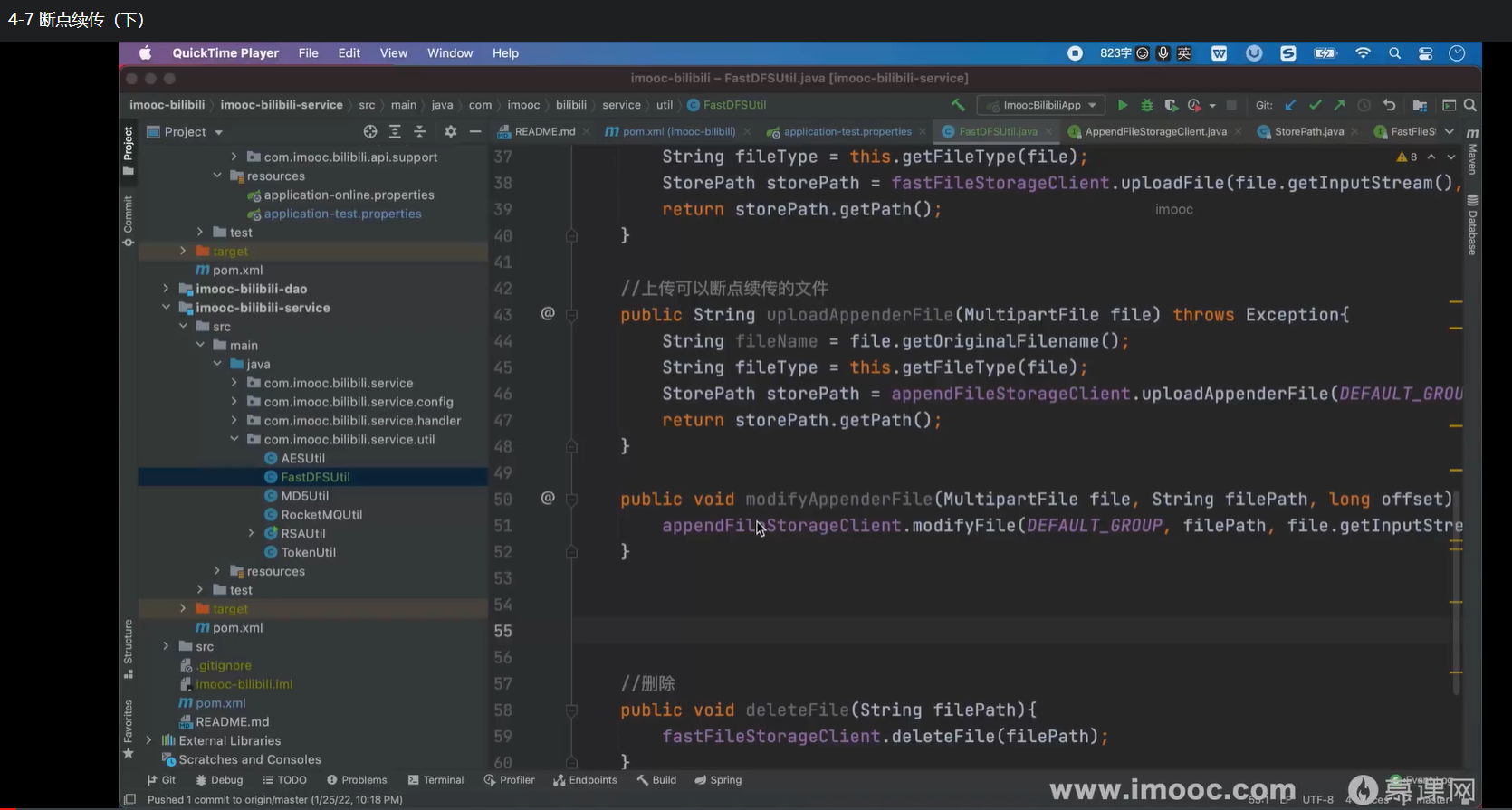Click Git update project arrow icon
Screen dimensions: 1512x810
point(1290,105)
